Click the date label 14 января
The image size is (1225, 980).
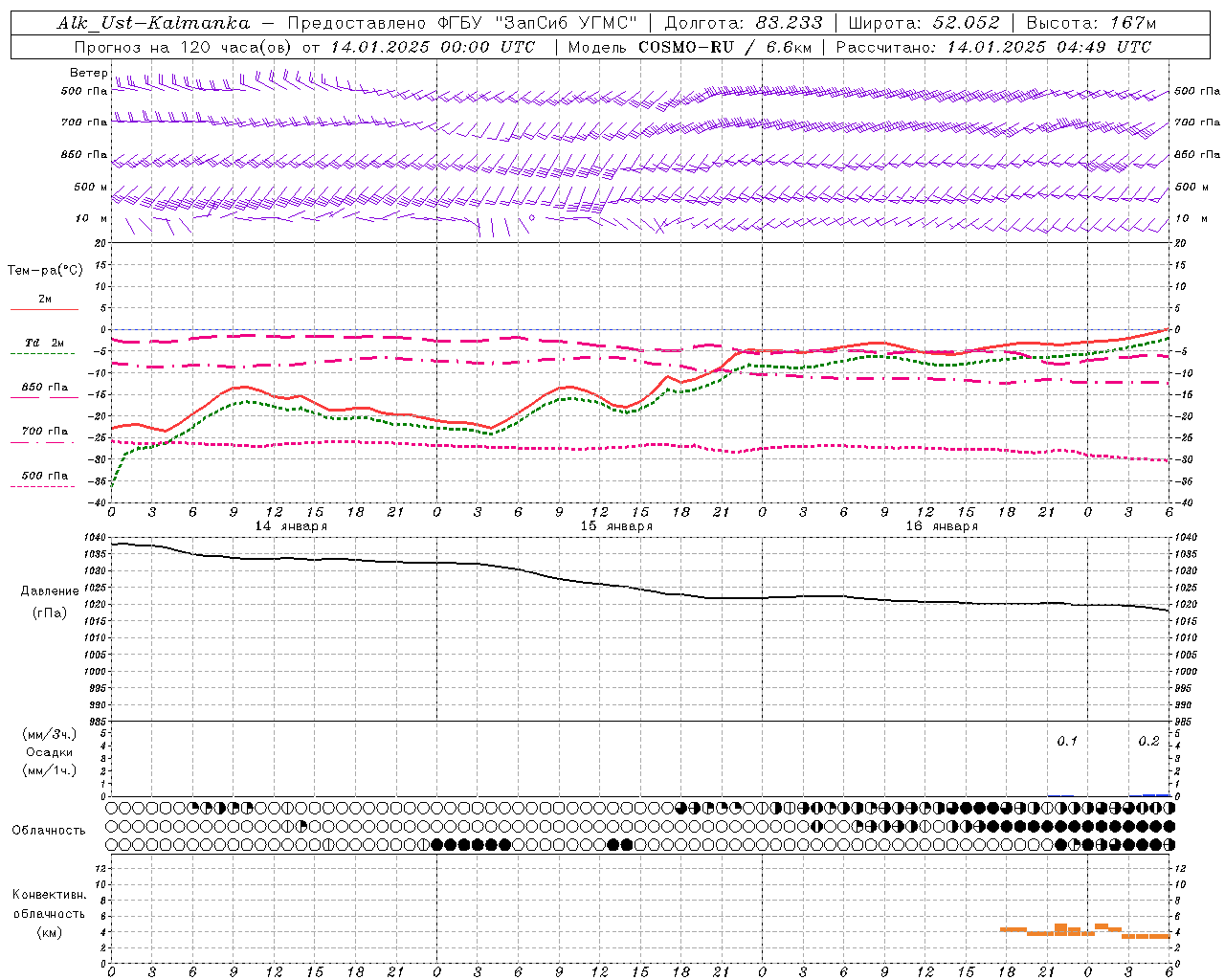(x=291, y=525)
